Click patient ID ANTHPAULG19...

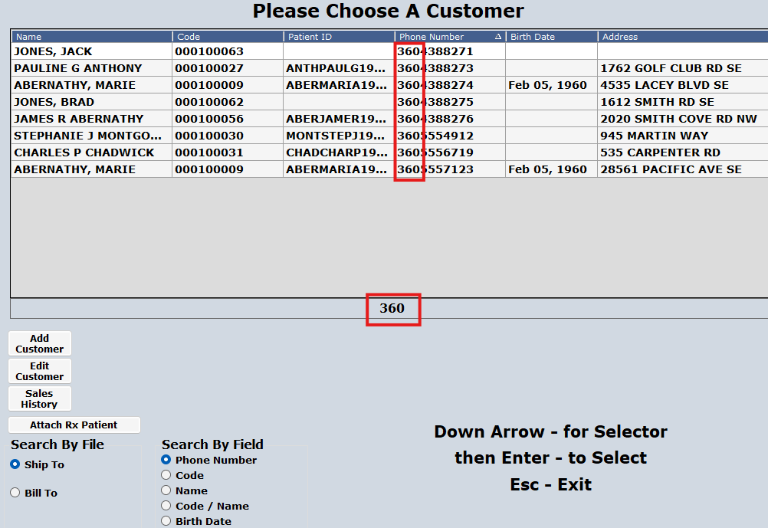(x=336, y=68)
